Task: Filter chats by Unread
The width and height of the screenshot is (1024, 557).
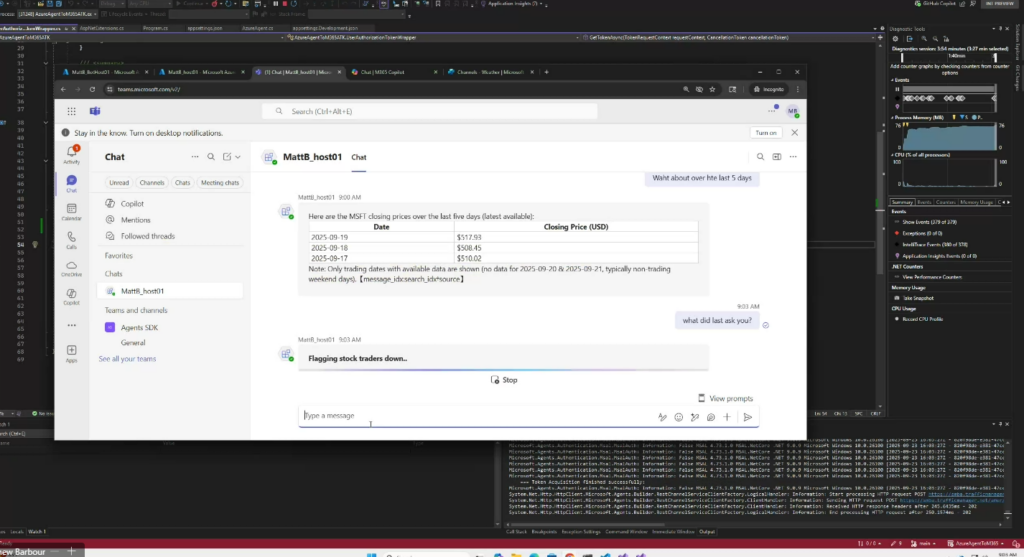Action: click(x=119, y=183)
